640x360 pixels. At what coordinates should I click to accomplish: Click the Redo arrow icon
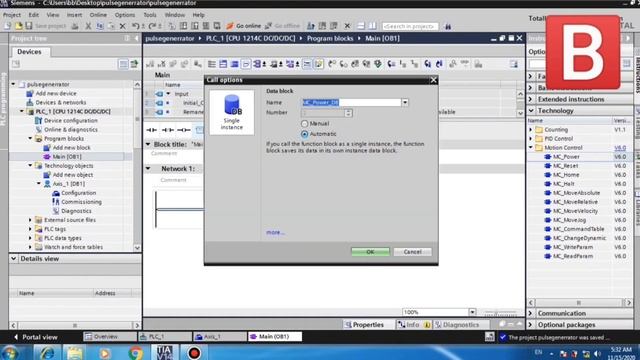[x=152, y=26]
